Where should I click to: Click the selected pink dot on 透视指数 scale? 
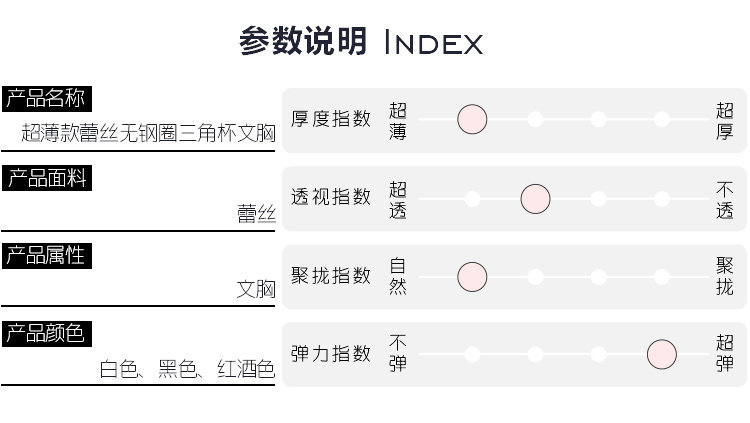point(535,199)
